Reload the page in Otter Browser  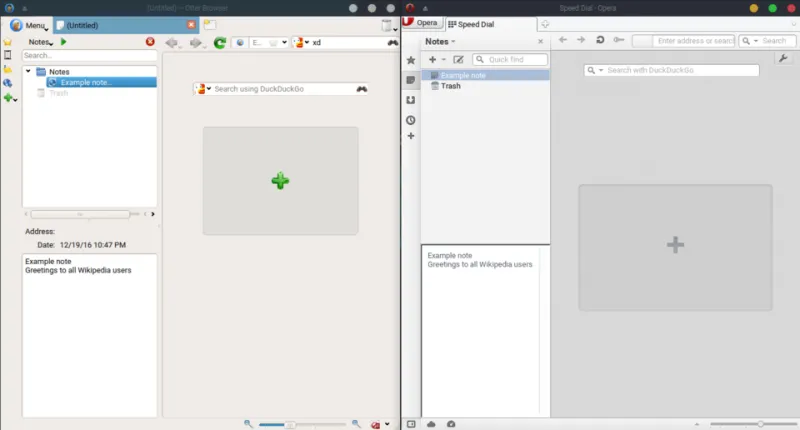[220, 43]
